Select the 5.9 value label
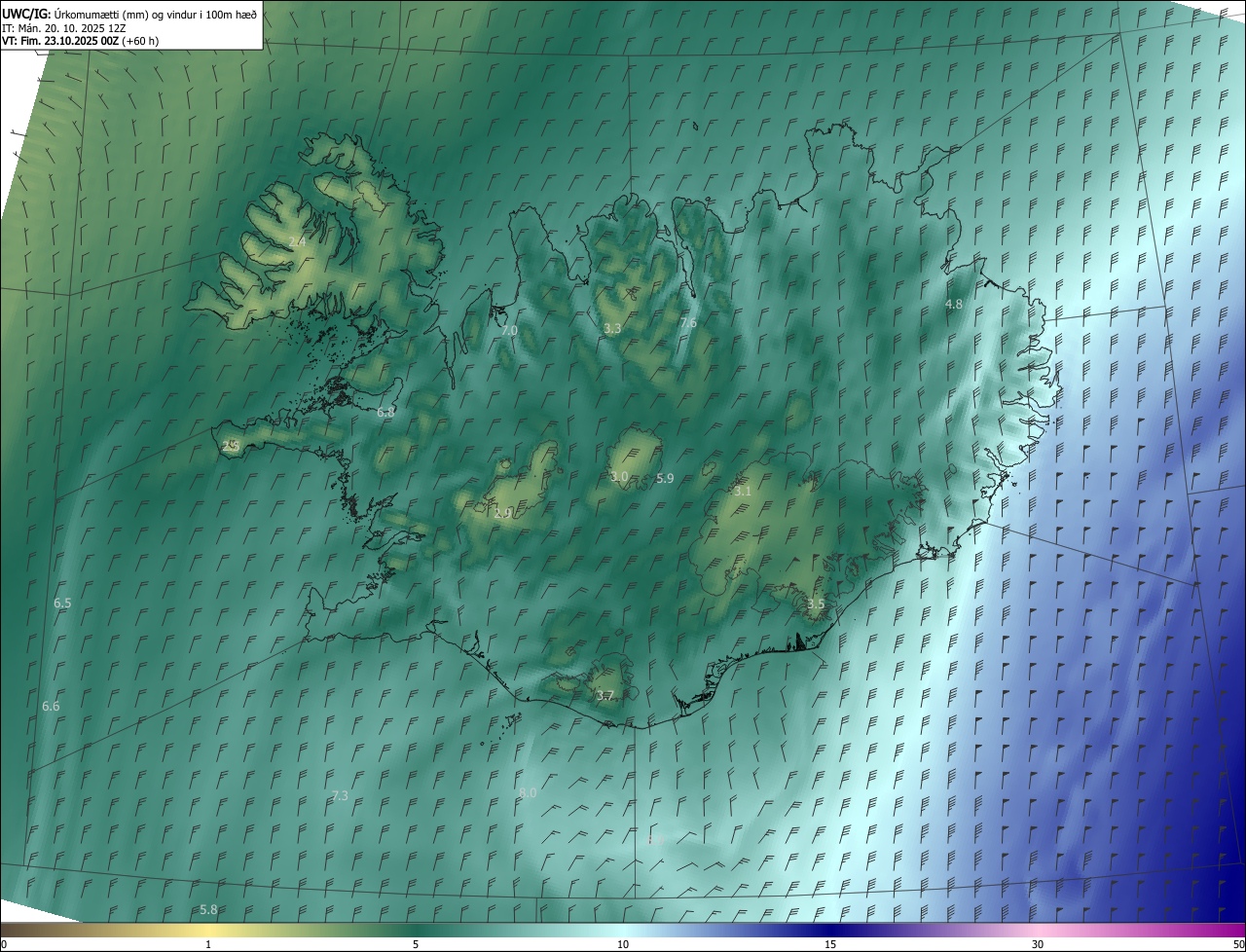The width and height of the screenshot is (1246, 952). pos(665,479)
